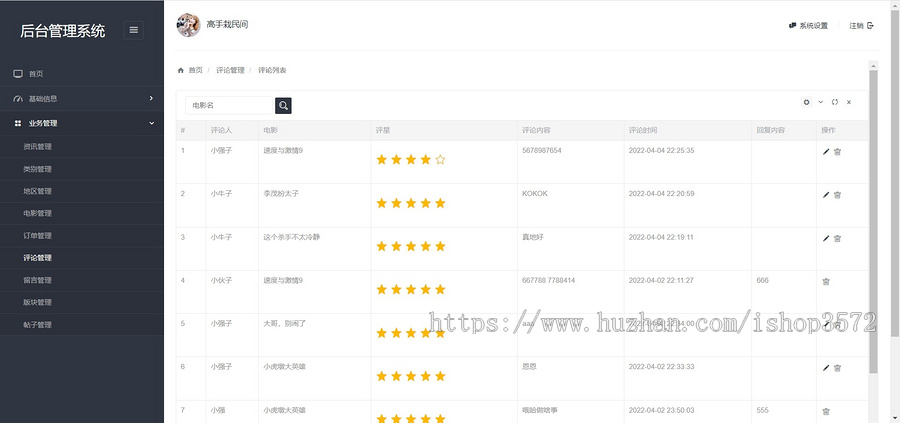The image size is (900, 423).
Task: Delete the row with reply 555
Action: (x=826, y=411)
